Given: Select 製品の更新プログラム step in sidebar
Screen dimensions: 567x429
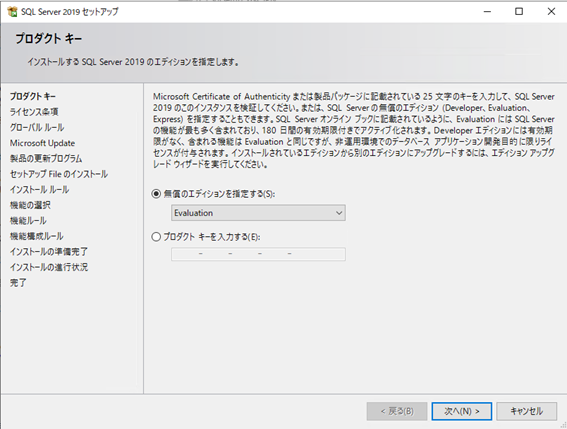Looking at the screenshot, I should 46,158.
